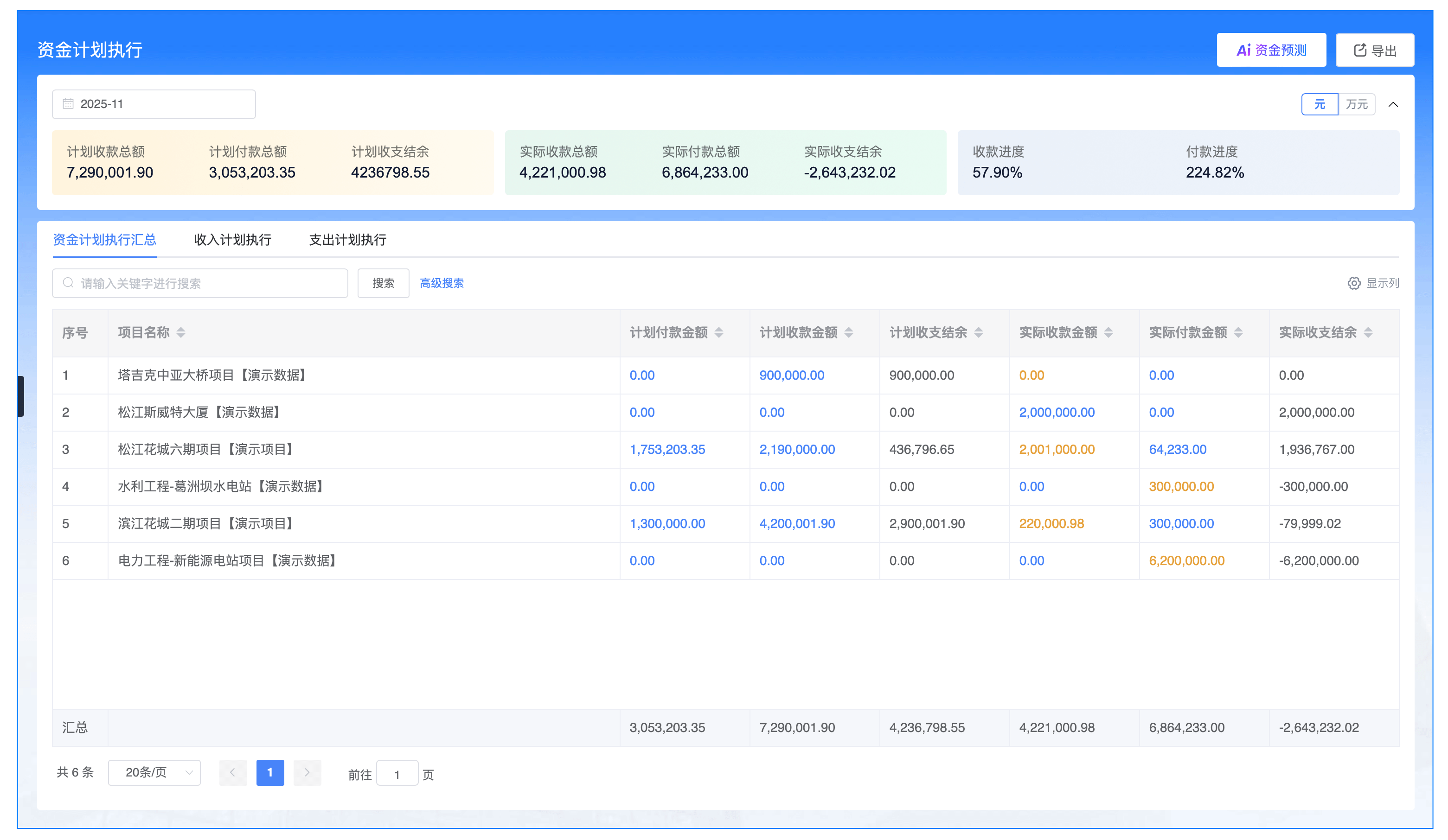Viewport: 1448px width, 840px height.
Task: Open the 20条/页 page size dropdown
Action: pyautogui.click(x=154, y=772)
